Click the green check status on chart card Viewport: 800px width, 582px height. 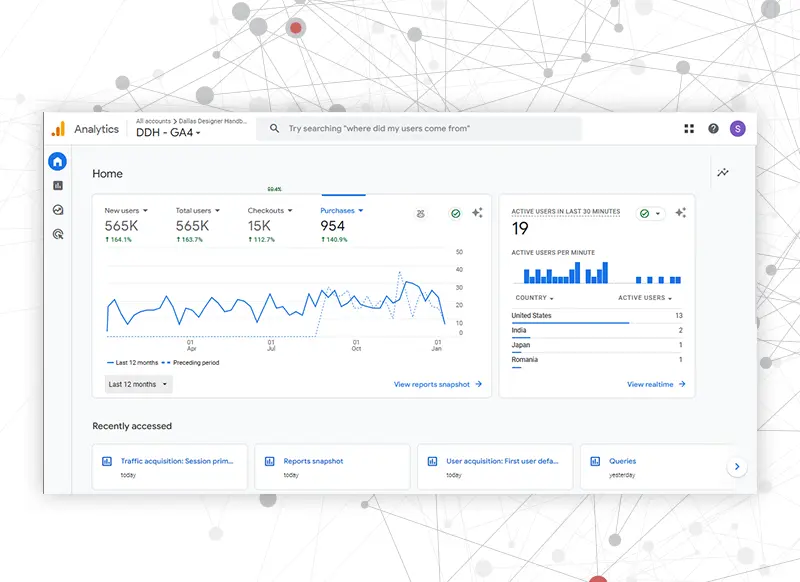coord(455,214)
